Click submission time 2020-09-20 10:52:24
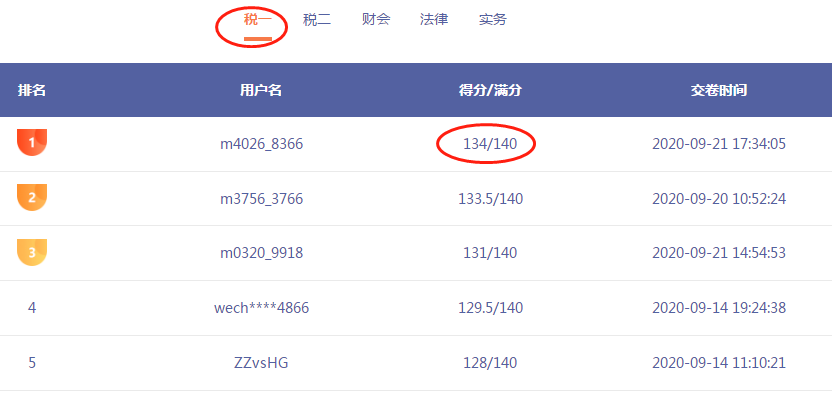The width and height of the screenshot is (832, 398). point(719,199)
